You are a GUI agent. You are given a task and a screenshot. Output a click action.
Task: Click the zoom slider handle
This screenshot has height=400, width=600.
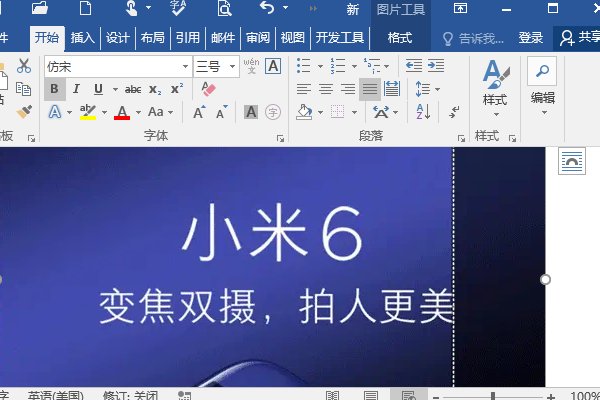tap(493, 397)
